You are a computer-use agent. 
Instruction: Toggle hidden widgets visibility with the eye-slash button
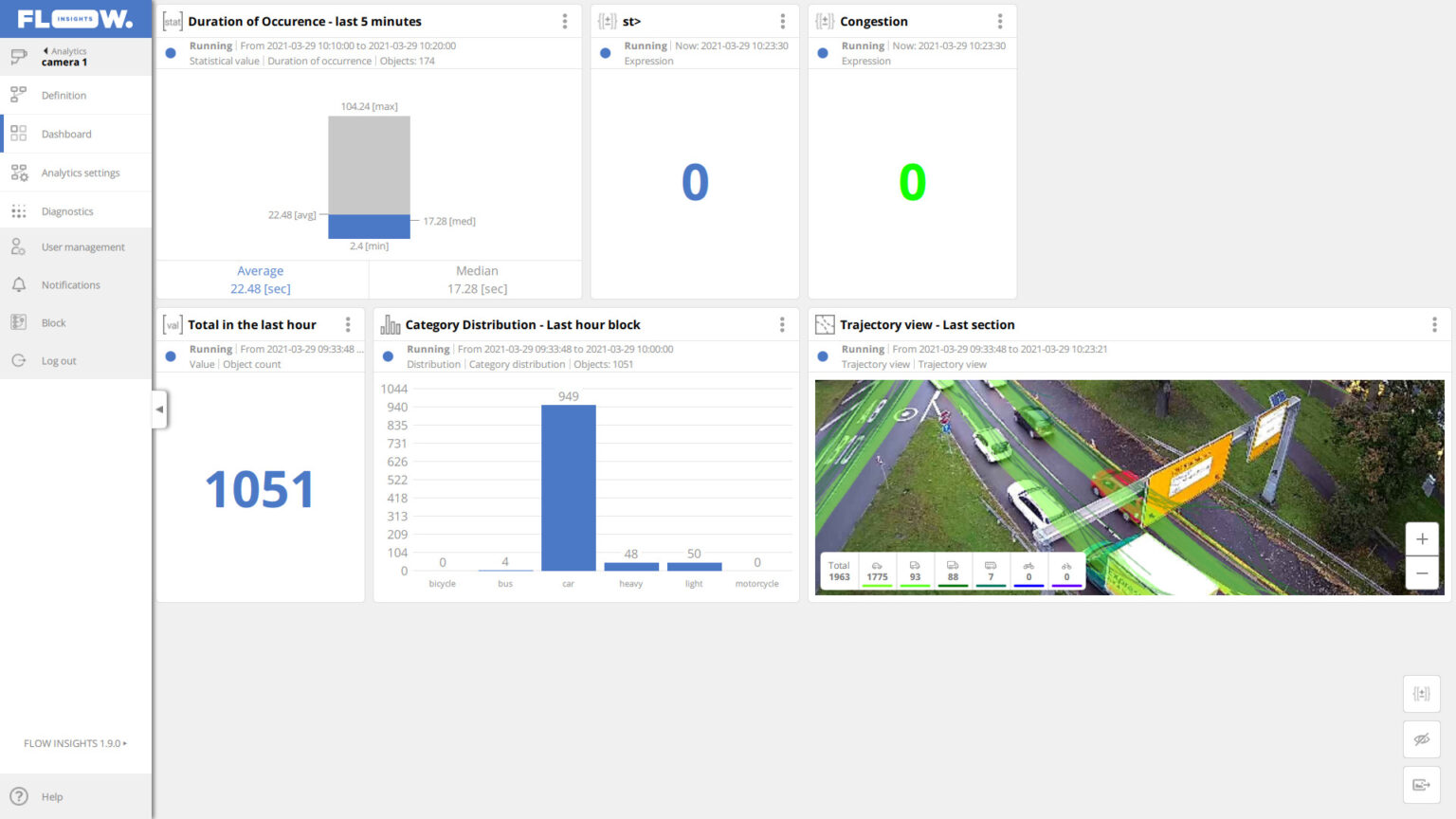[x=1421, y=738]
